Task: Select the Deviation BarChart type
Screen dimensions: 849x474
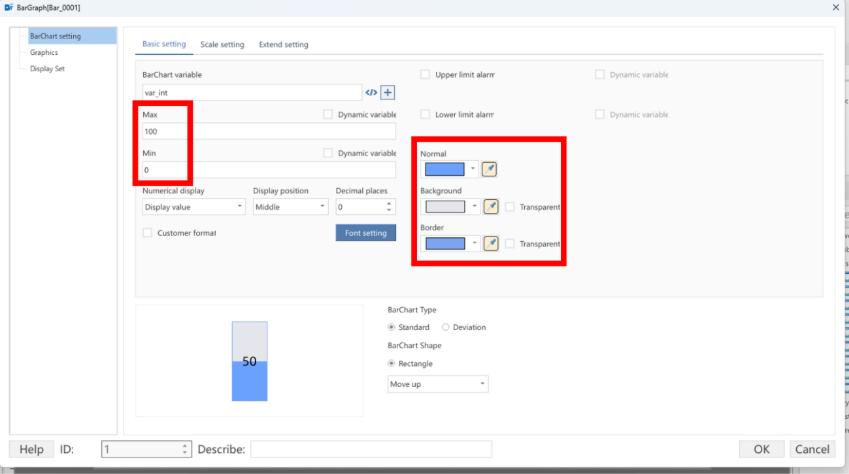Action: (446, 327)
